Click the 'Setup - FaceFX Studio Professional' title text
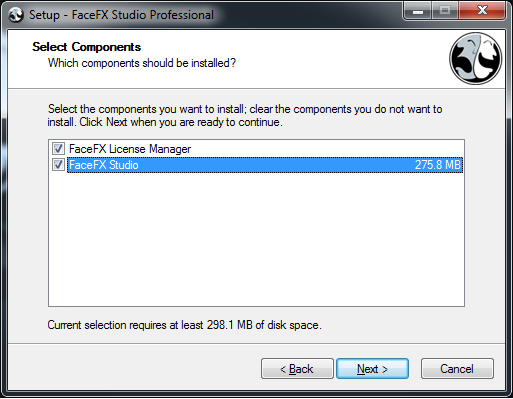 point(121,15)
